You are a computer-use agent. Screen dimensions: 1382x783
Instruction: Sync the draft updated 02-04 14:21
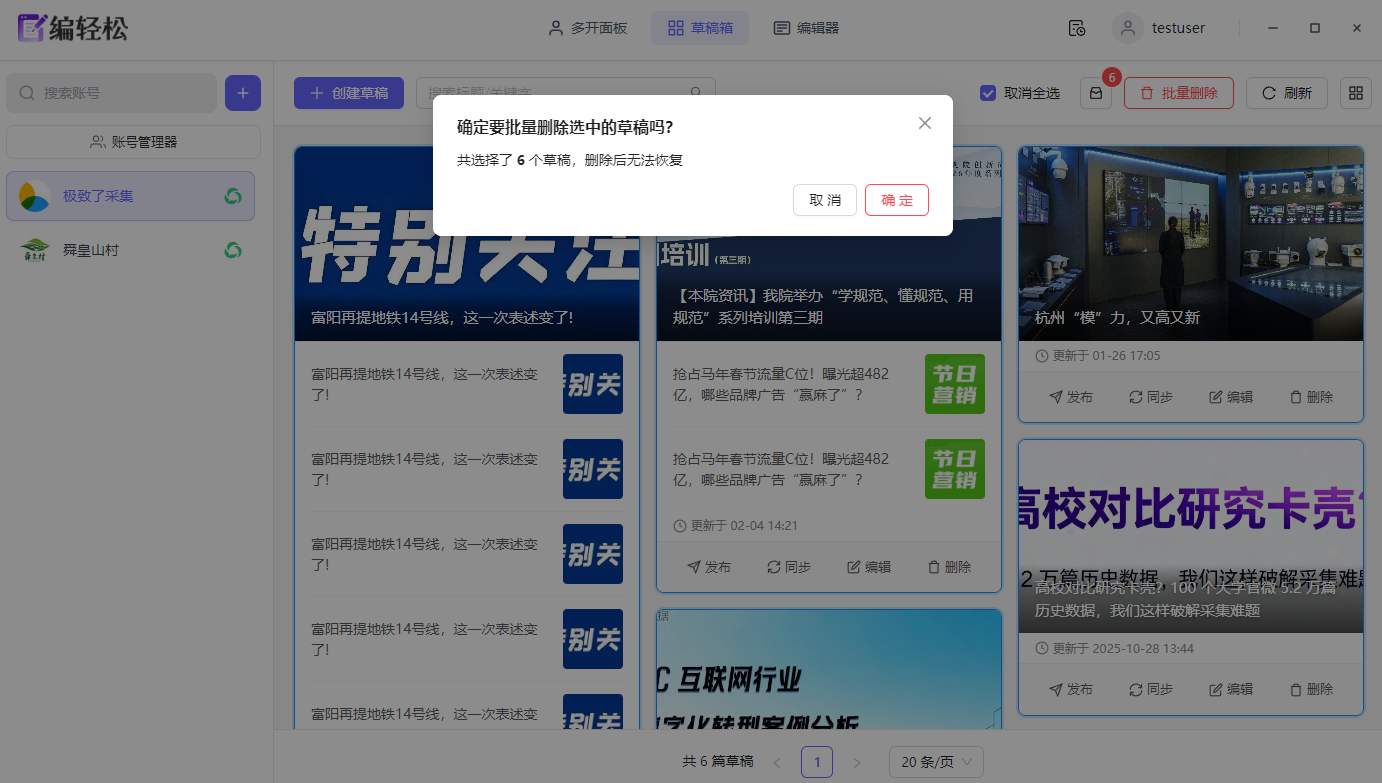[x=789, y=567]
